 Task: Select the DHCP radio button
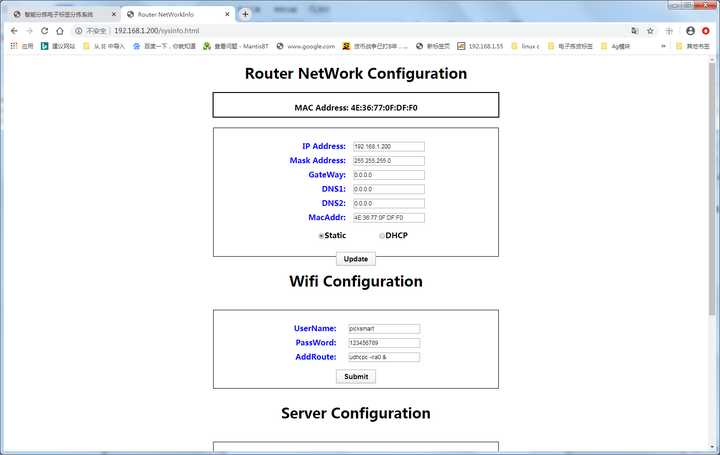click(x=382, y=236)
